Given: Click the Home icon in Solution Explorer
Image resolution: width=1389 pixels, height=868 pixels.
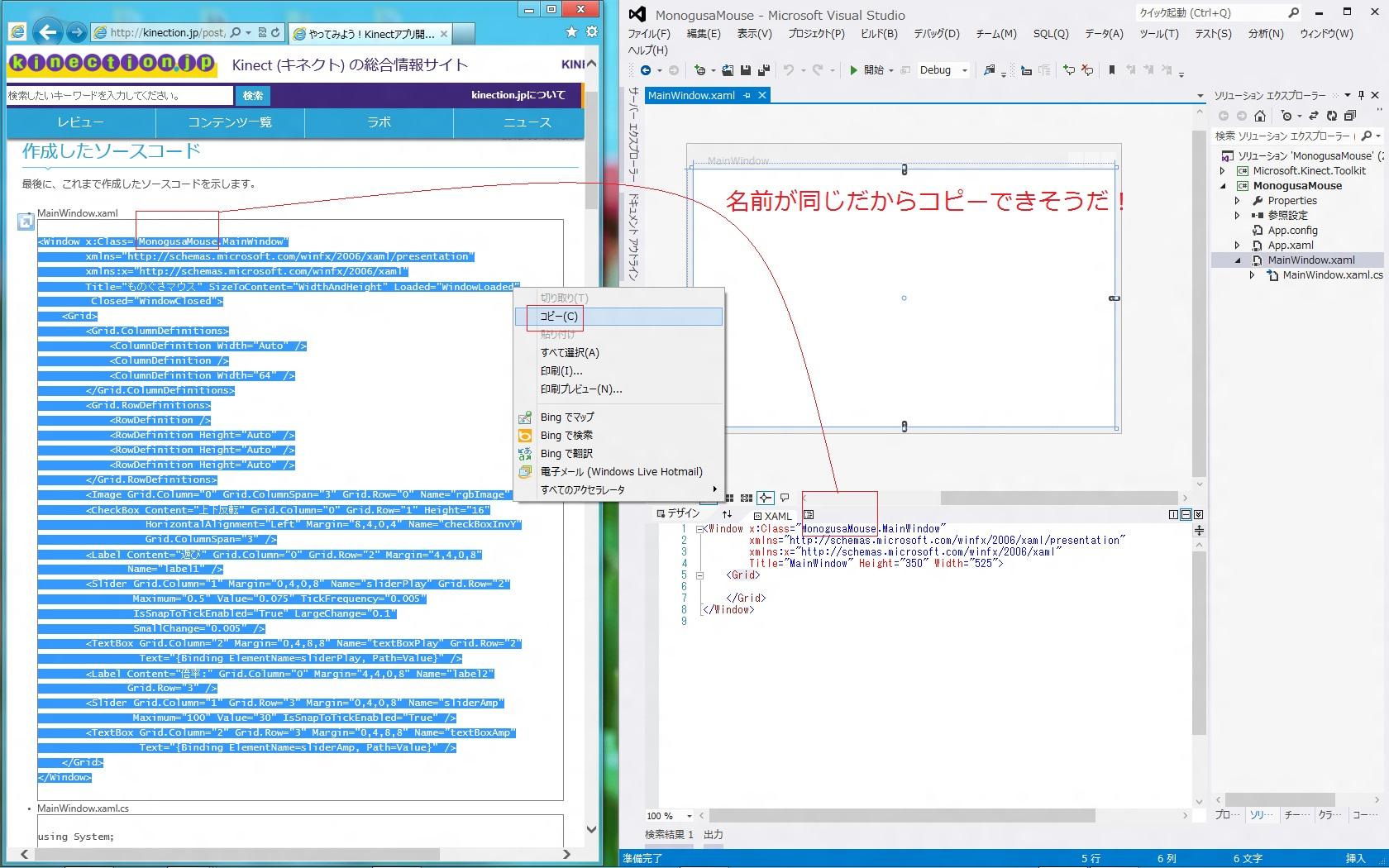Looking at the screenshot, I should 1260,116.
